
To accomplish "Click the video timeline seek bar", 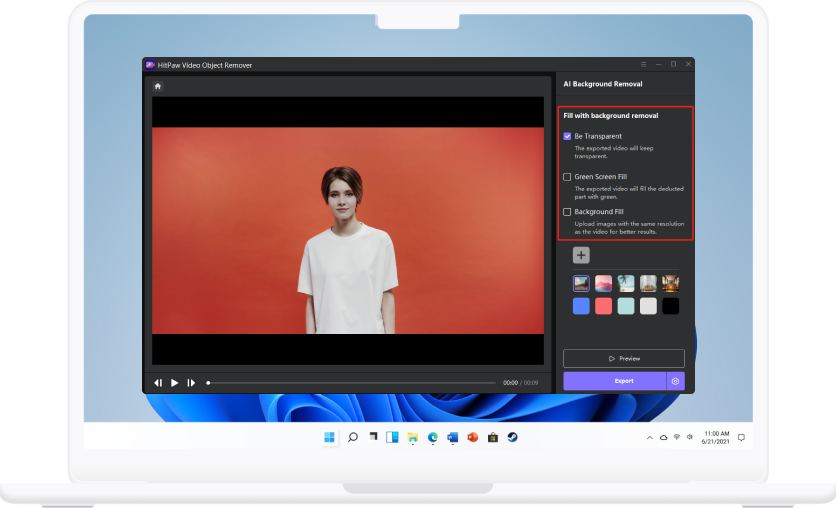I will point(350,383).
